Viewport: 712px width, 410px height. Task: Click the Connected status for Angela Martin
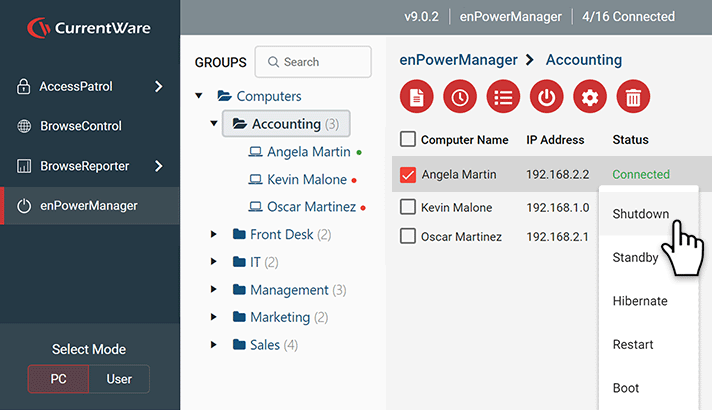click(641, 174)
